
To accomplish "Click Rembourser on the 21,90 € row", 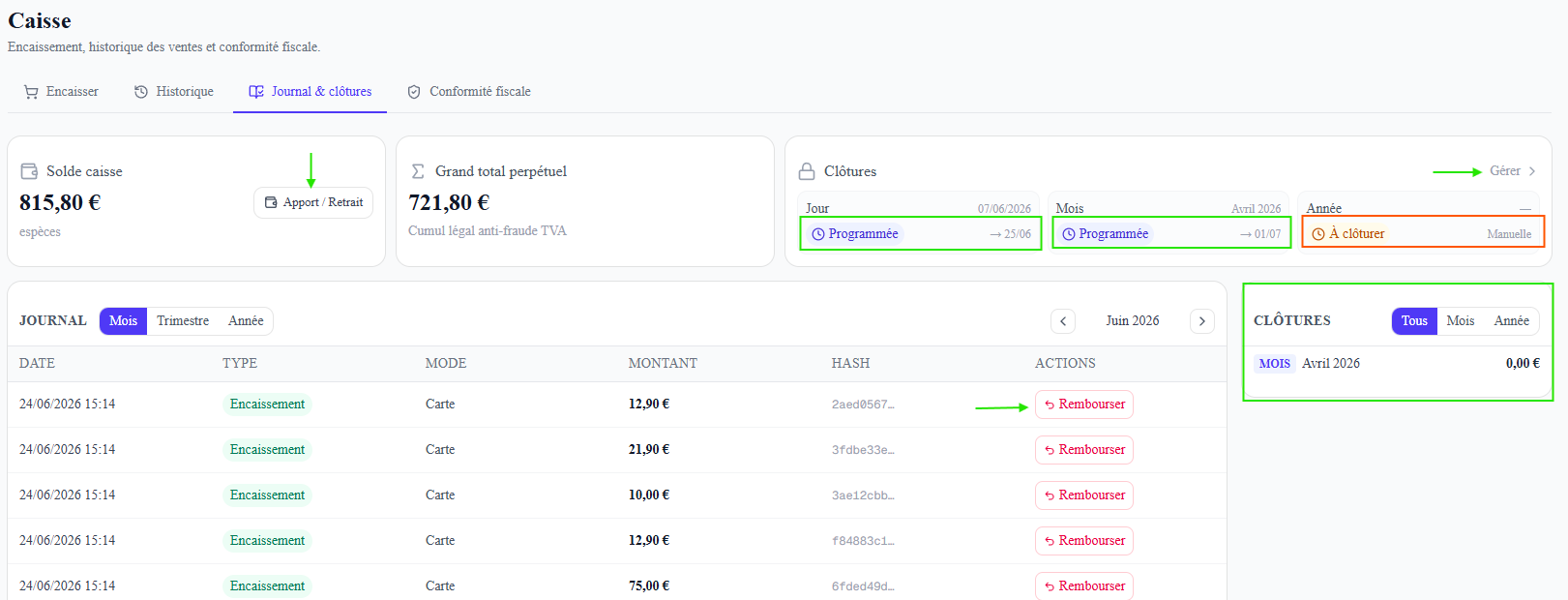I will point(1084,450).
